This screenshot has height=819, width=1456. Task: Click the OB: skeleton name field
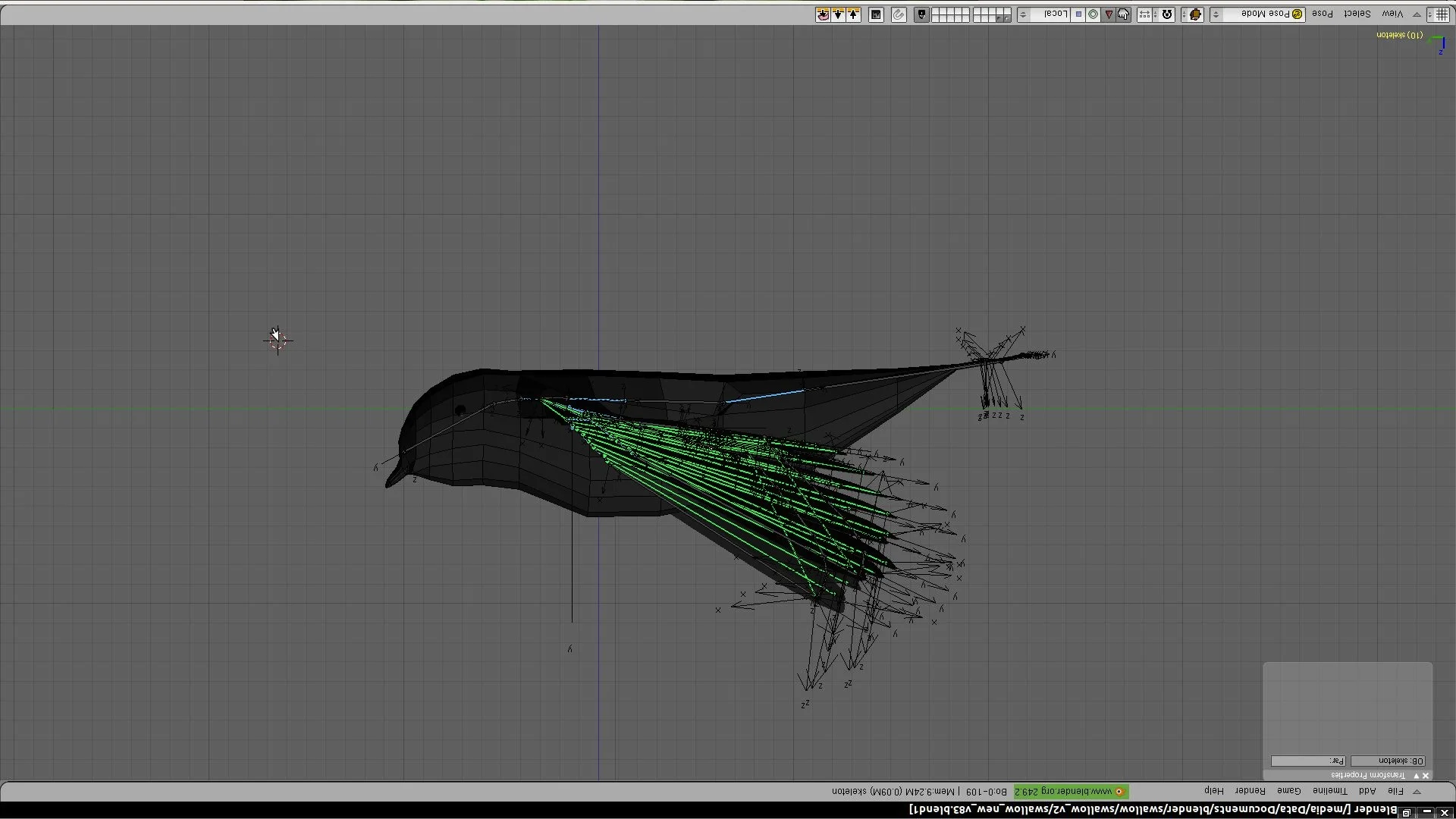[1388, 761]
